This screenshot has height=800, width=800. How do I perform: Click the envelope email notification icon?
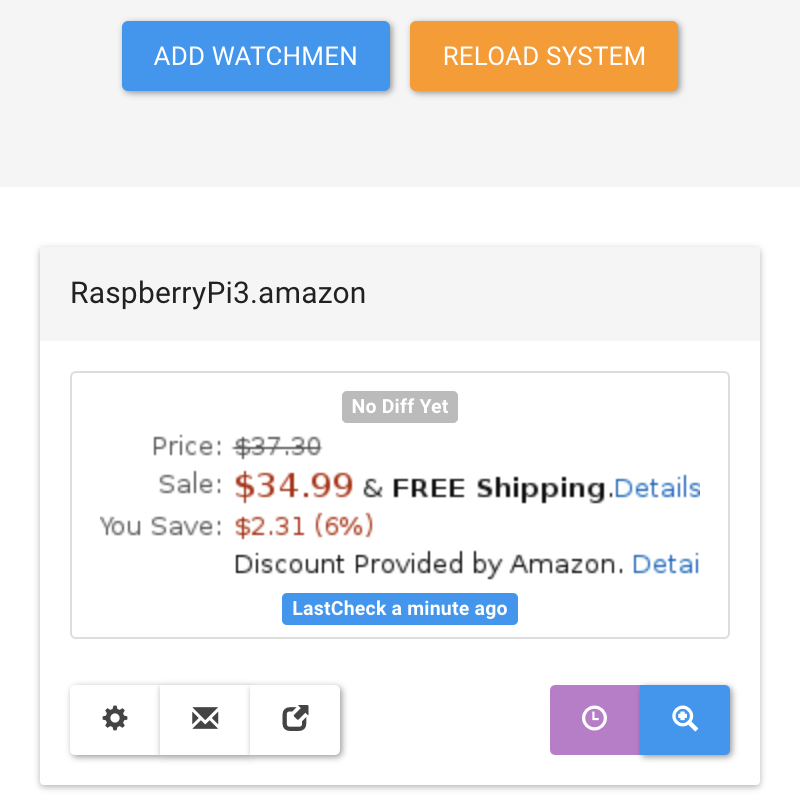click(205, 718)
